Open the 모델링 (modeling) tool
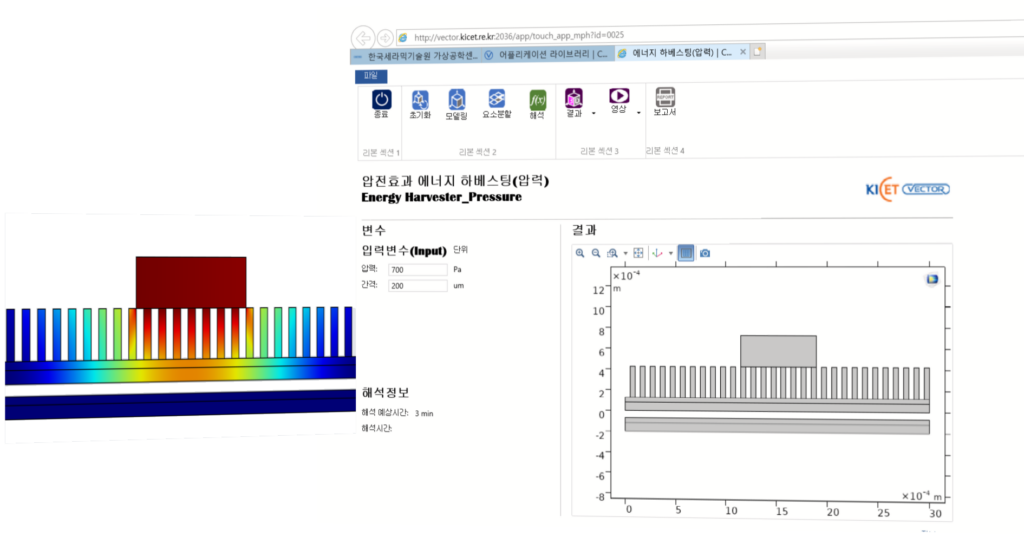 click(457, 100)
